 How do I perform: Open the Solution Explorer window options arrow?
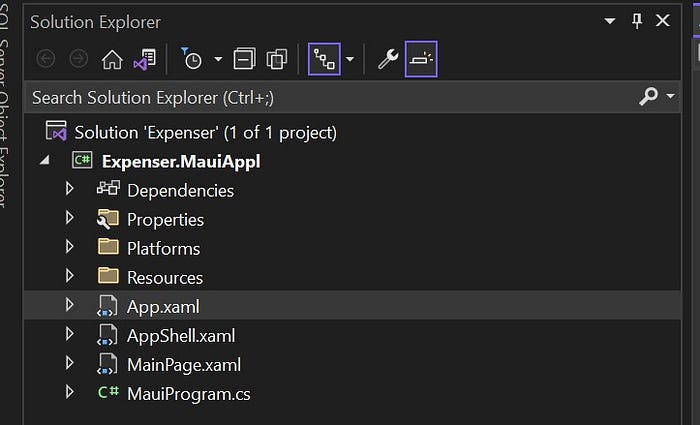click(x=610, y=21)
